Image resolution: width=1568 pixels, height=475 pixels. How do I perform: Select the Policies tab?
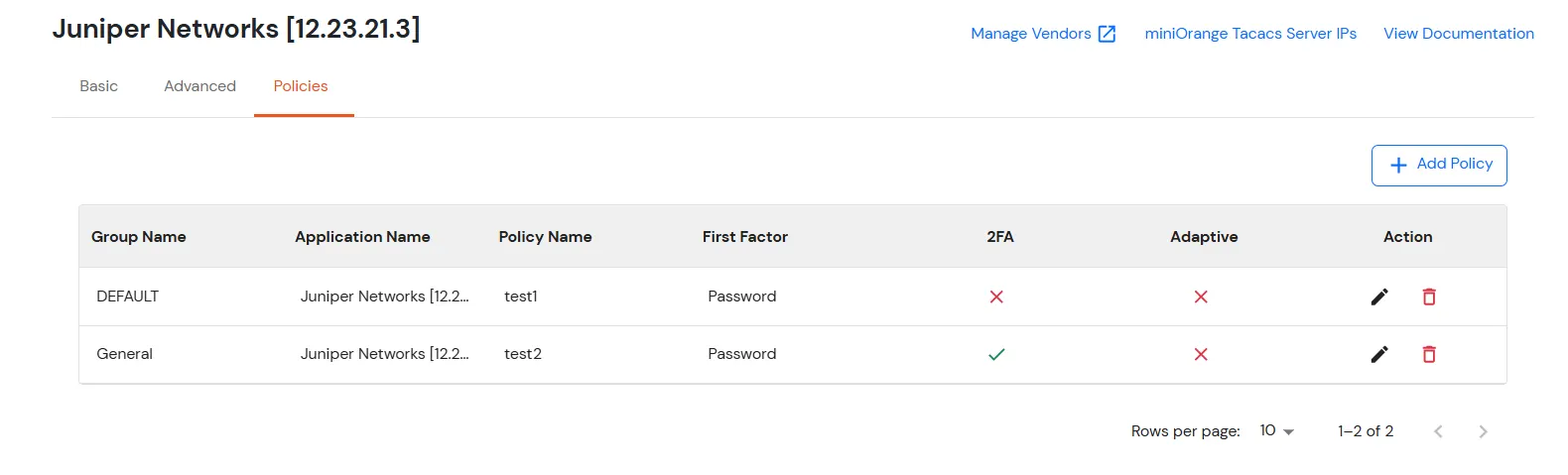(301, 86)
